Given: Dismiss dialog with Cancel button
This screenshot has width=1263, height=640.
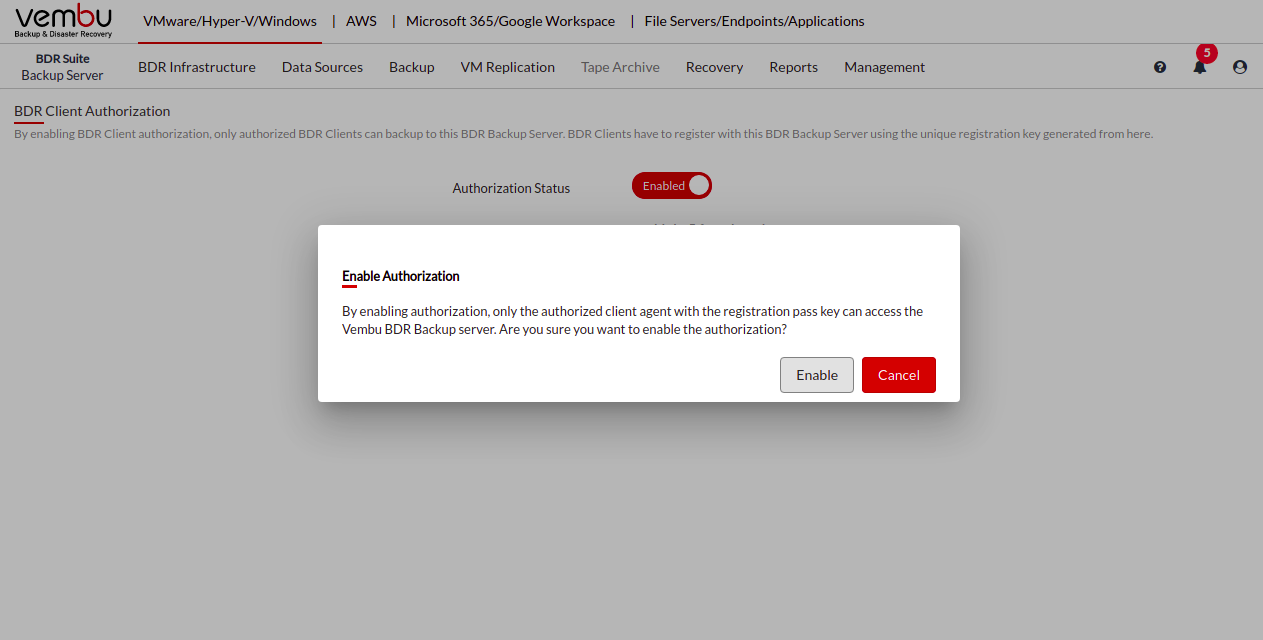Looking at the screenshot, I should [x=899, y=375].
